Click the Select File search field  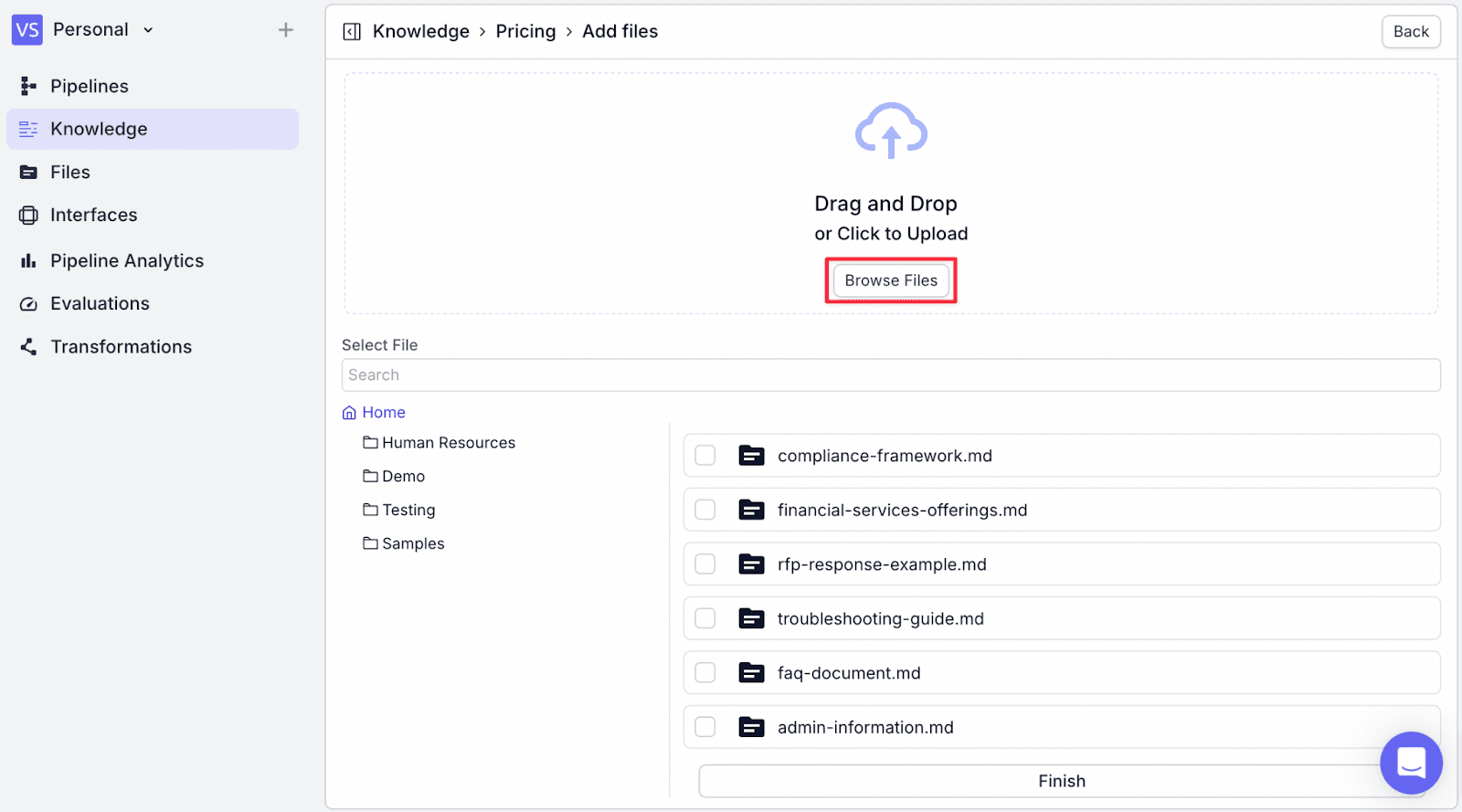[891, 375]
